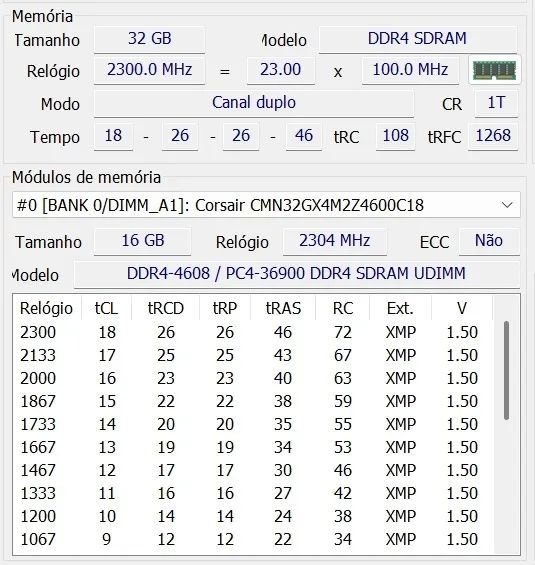Click the Canal duplo mode field
This screenshot has width=535, height=565.
pos(254,103)
